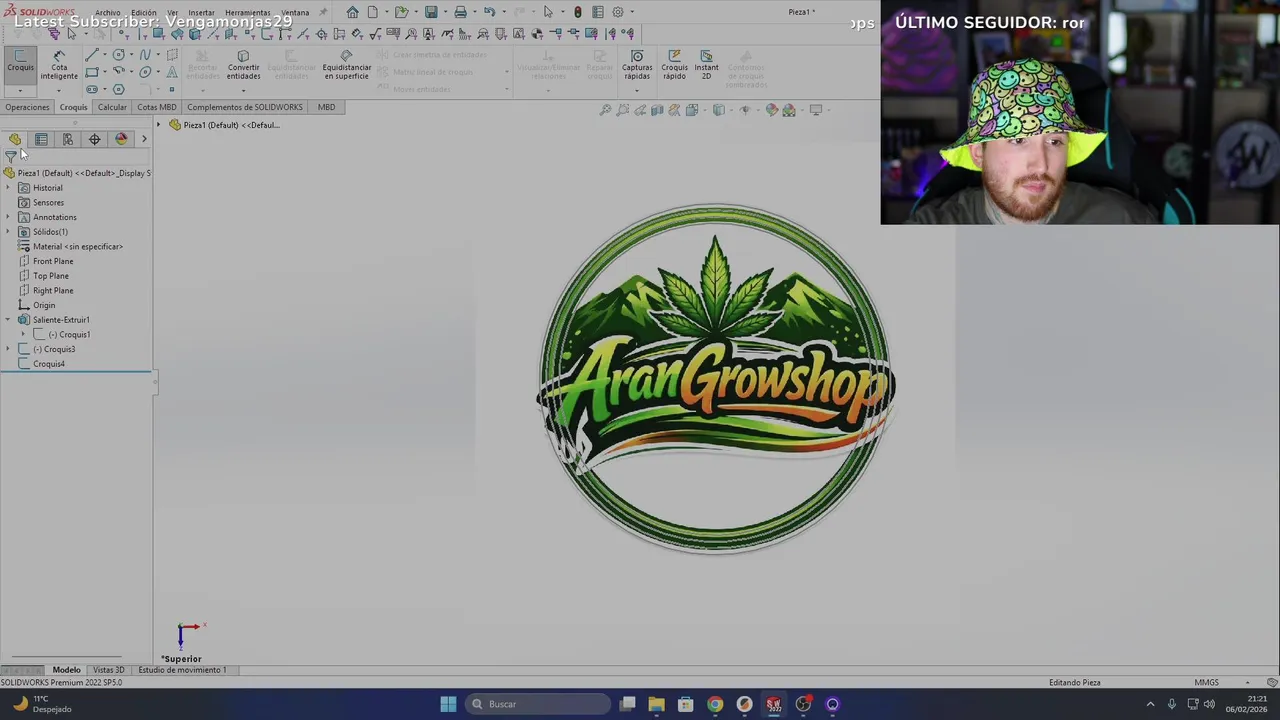This screenshot has height=720, width=1280.
Task: Open the Ventana menu
Action: click(295, 13)
